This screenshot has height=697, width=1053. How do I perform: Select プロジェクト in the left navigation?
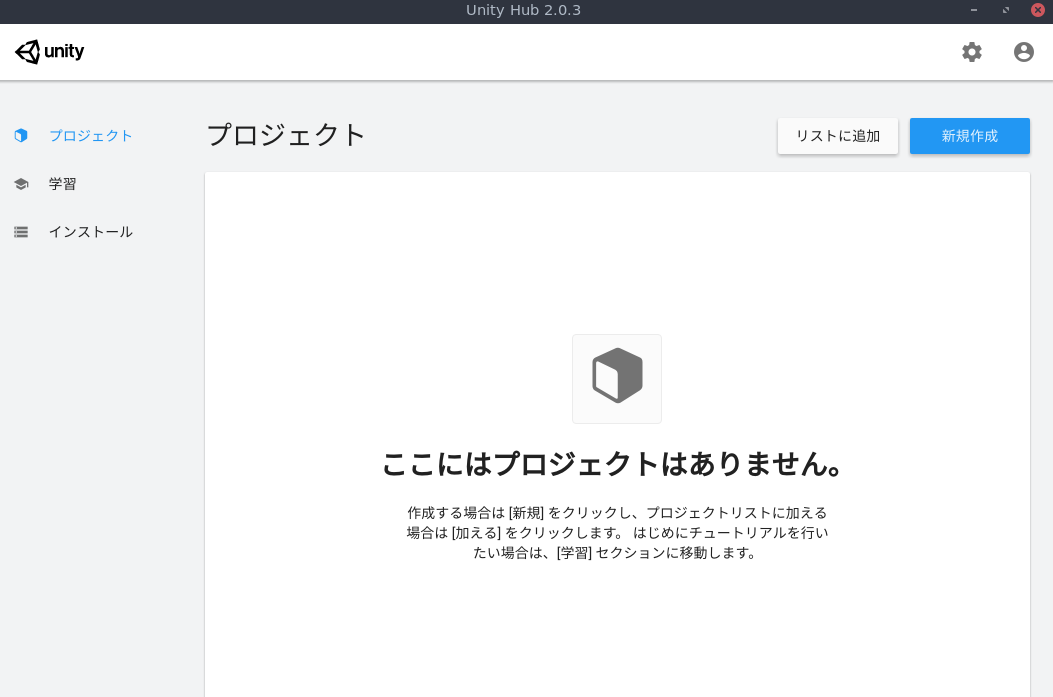tap(91, 135)
